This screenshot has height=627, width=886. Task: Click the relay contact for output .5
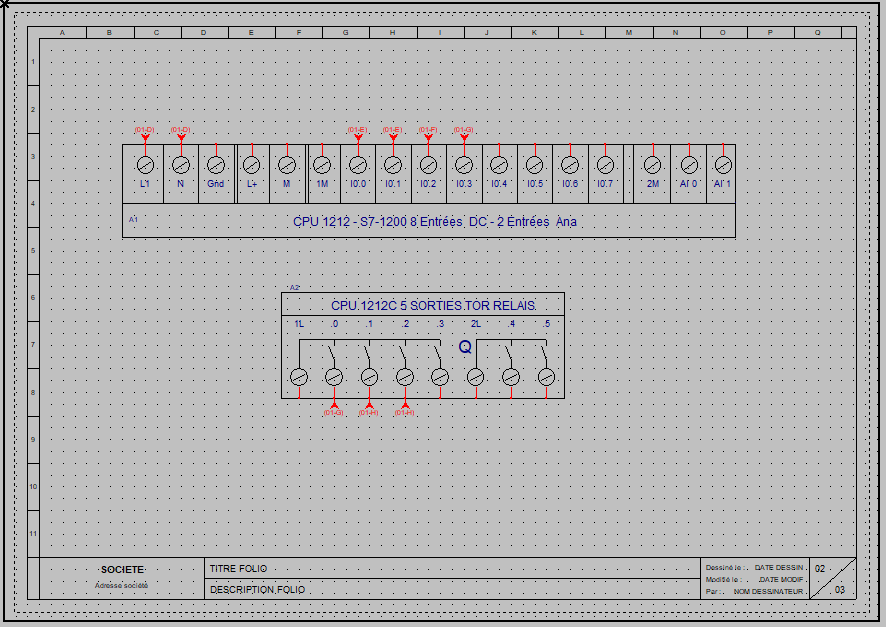(x=544, y=354)
